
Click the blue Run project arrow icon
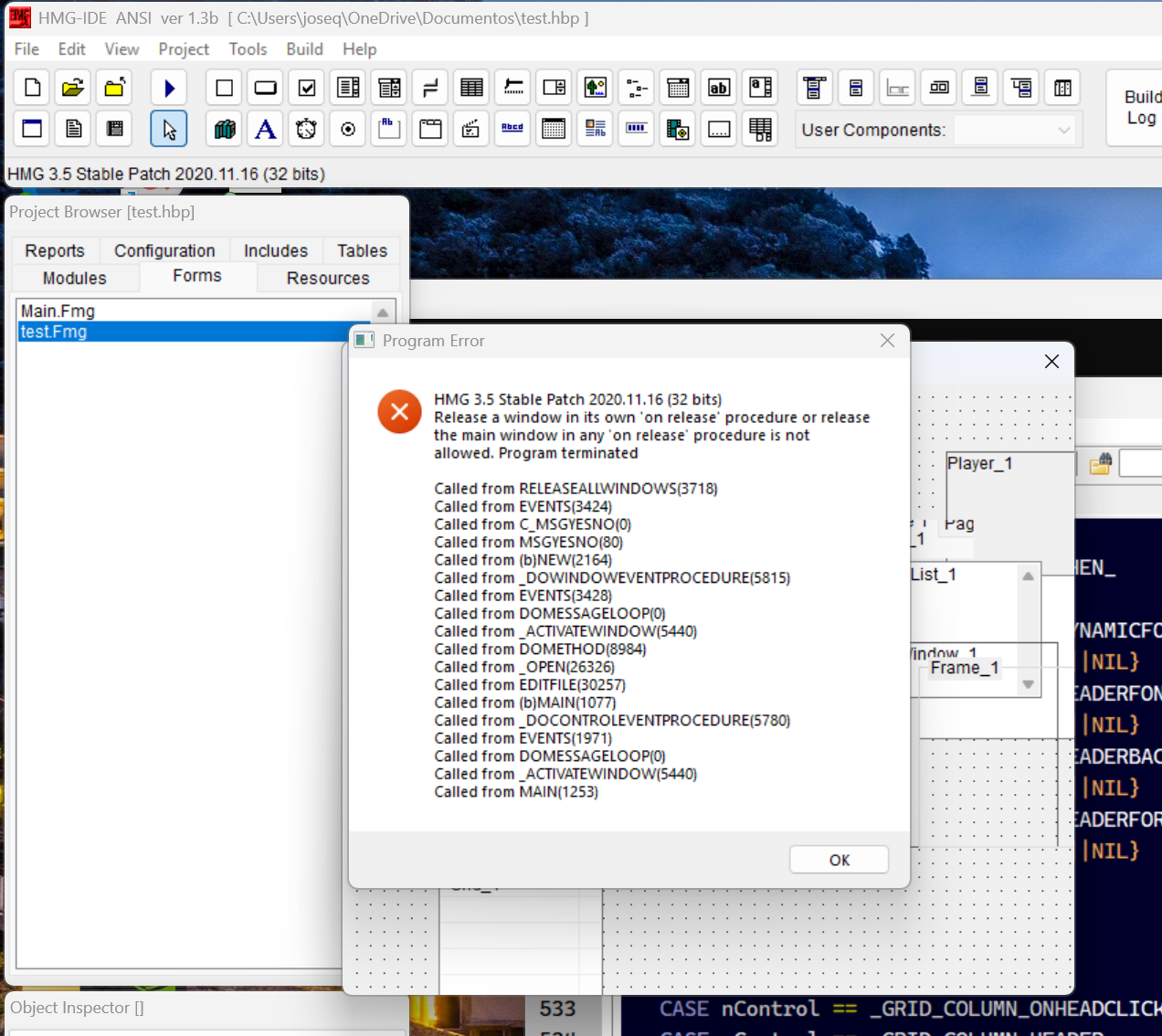pyautogui.click(x=169, y=88)
